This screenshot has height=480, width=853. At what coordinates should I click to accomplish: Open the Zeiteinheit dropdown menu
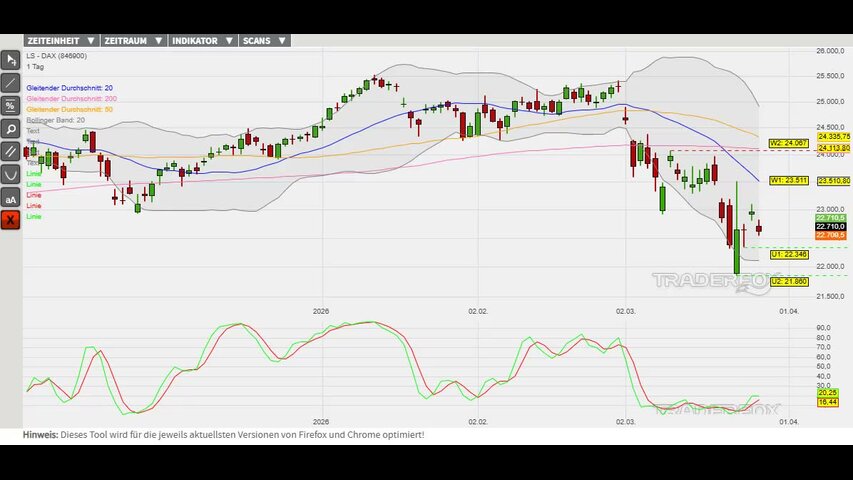61,41
